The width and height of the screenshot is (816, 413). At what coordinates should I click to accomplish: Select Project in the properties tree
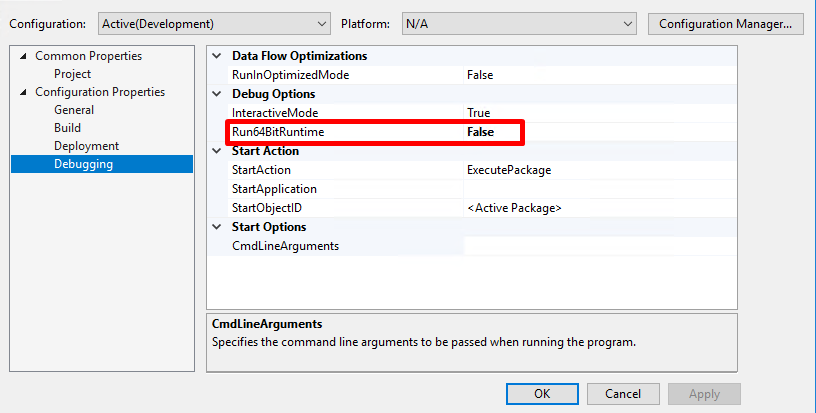tap(72, 74)
